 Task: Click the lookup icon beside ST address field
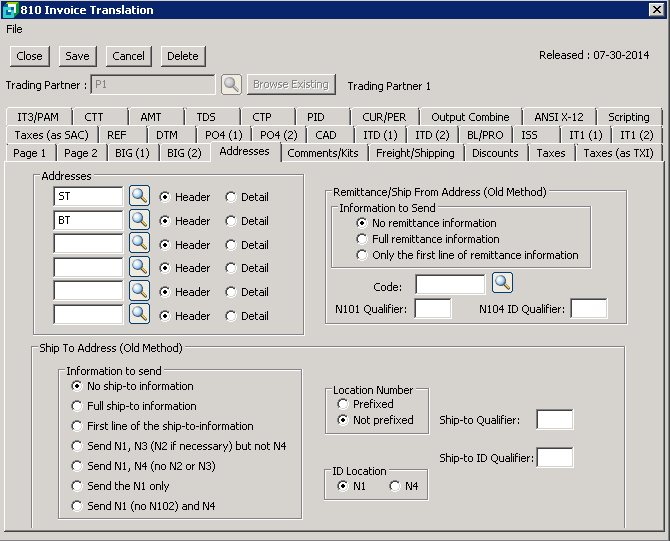pyautogui.click(x=139, y=197)
